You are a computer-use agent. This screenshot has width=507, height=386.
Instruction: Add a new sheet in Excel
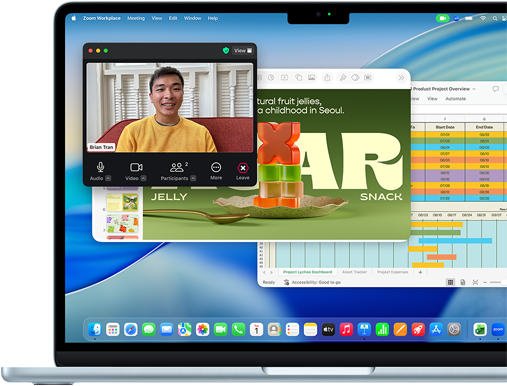(x=420, y=272)
